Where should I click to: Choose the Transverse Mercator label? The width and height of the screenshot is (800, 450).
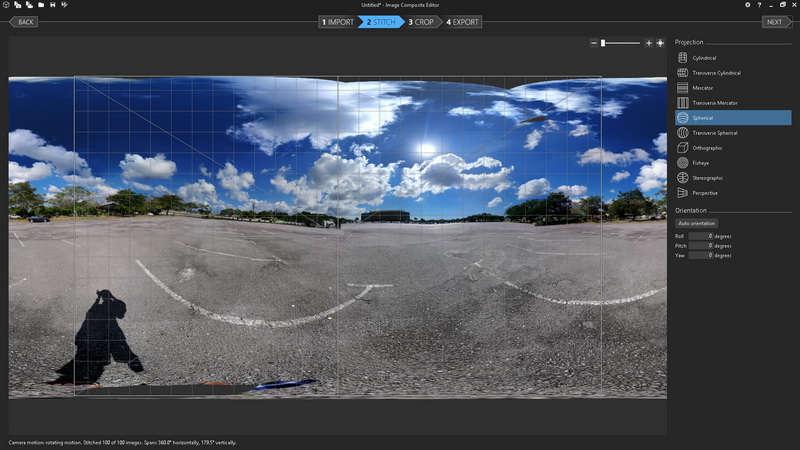tap(715, 103)
